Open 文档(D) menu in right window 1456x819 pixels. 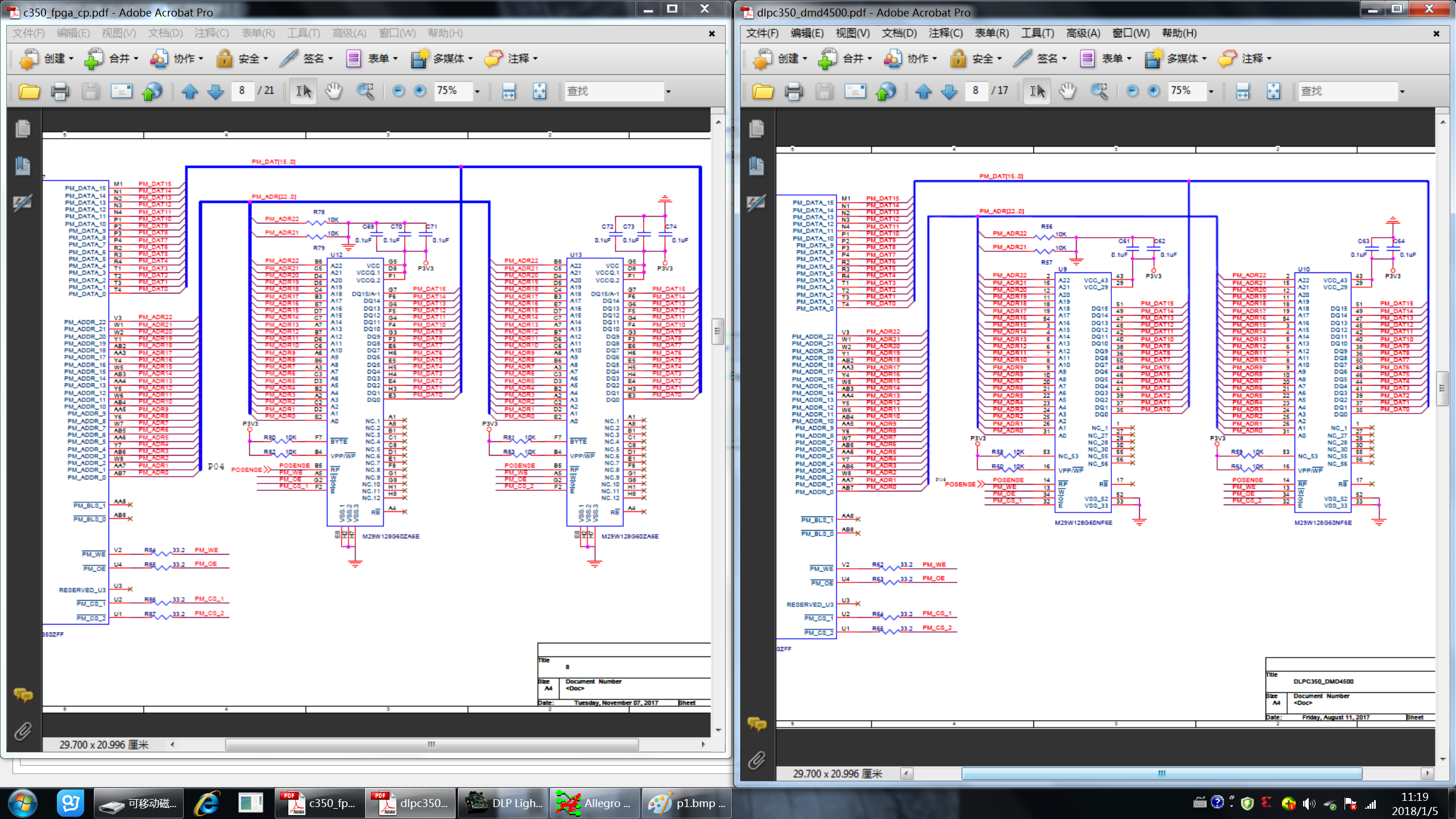point(899,33)
